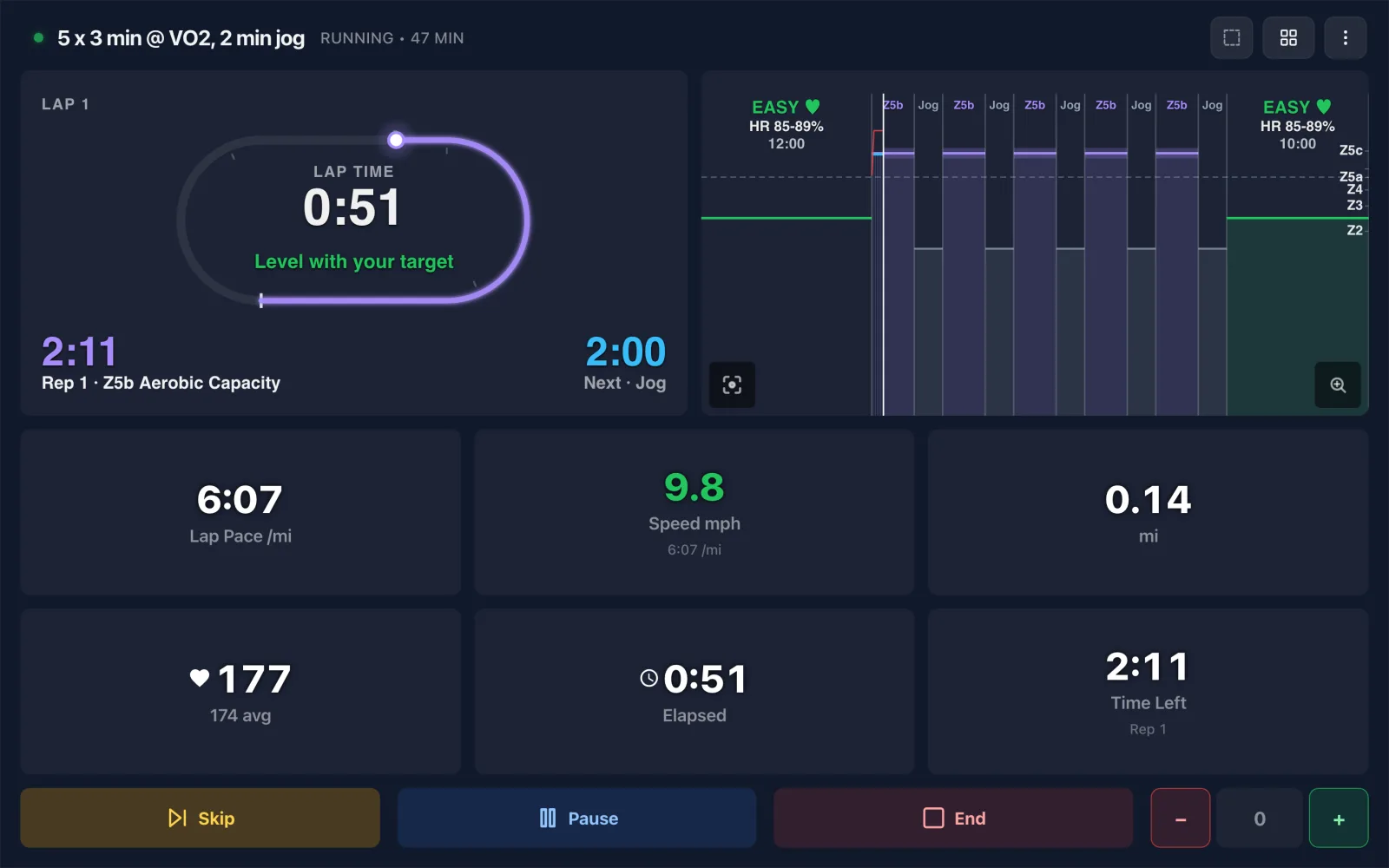Select the first Jog segment label in chart
This screenshot has width=1389, height=868.
[x=928, y=105]
